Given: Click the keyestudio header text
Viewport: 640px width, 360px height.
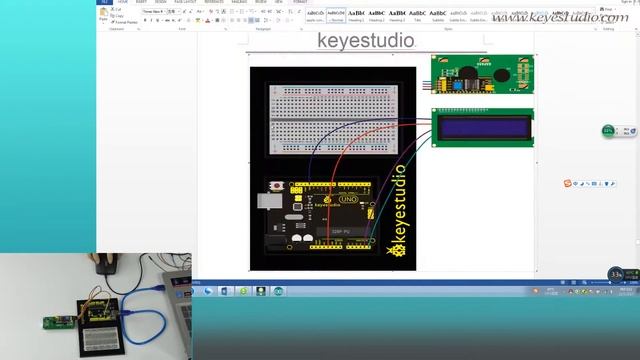Looking at the screenshot, I should [x=366, y=40].
